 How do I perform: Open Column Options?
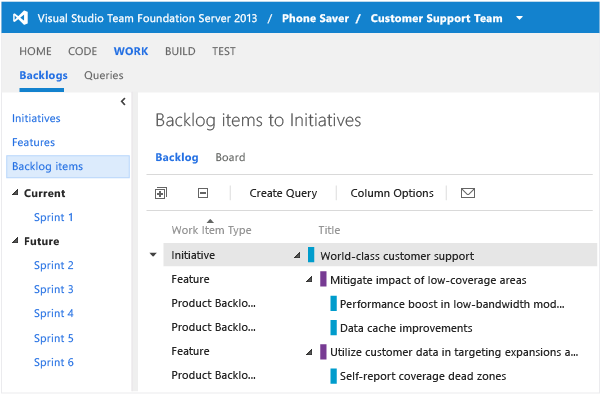tap(392, 193)
